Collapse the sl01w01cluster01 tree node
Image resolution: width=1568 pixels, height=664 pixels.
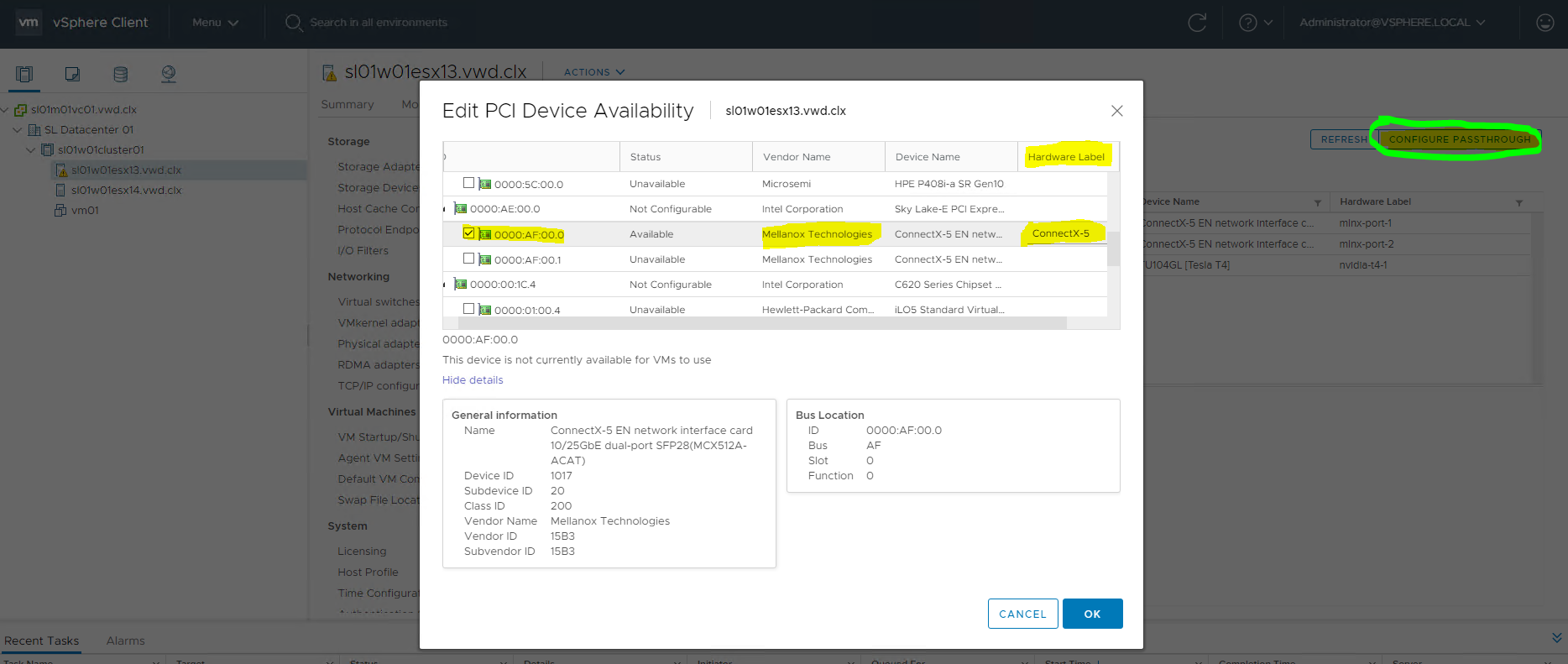31,149
